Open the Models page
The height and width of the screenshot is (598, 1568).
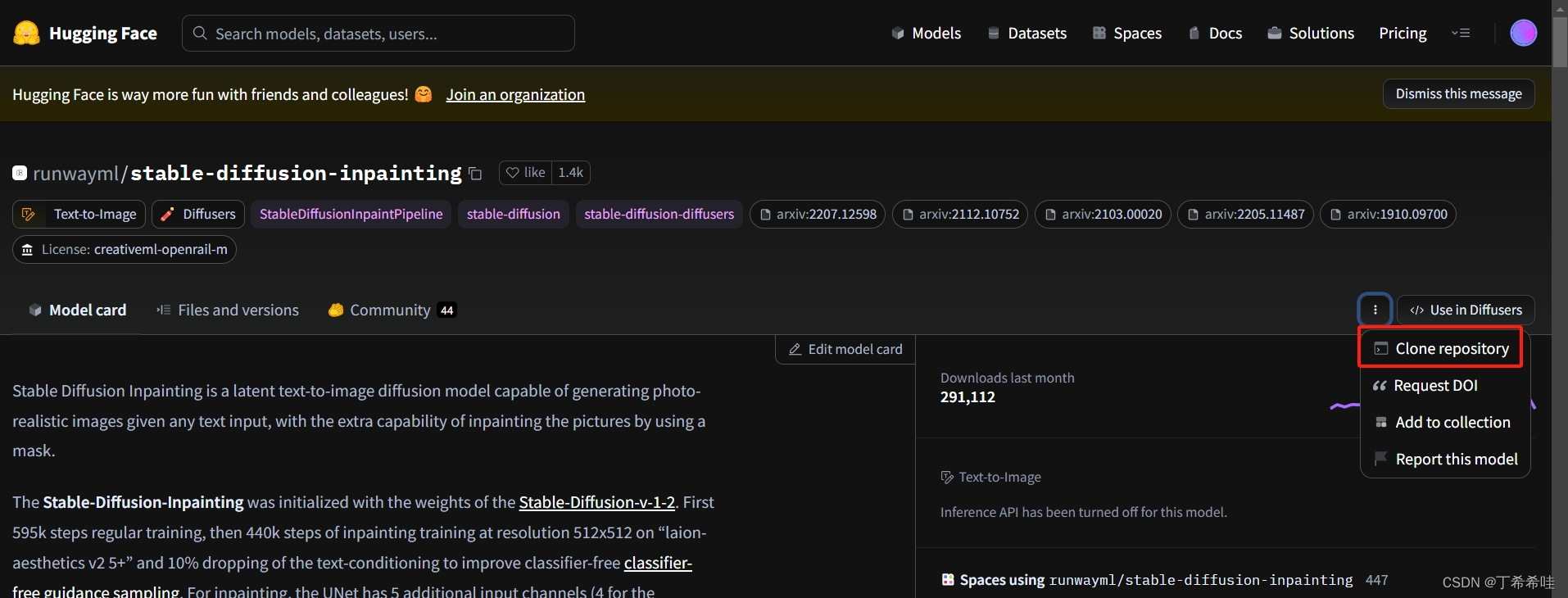point(926,33)
